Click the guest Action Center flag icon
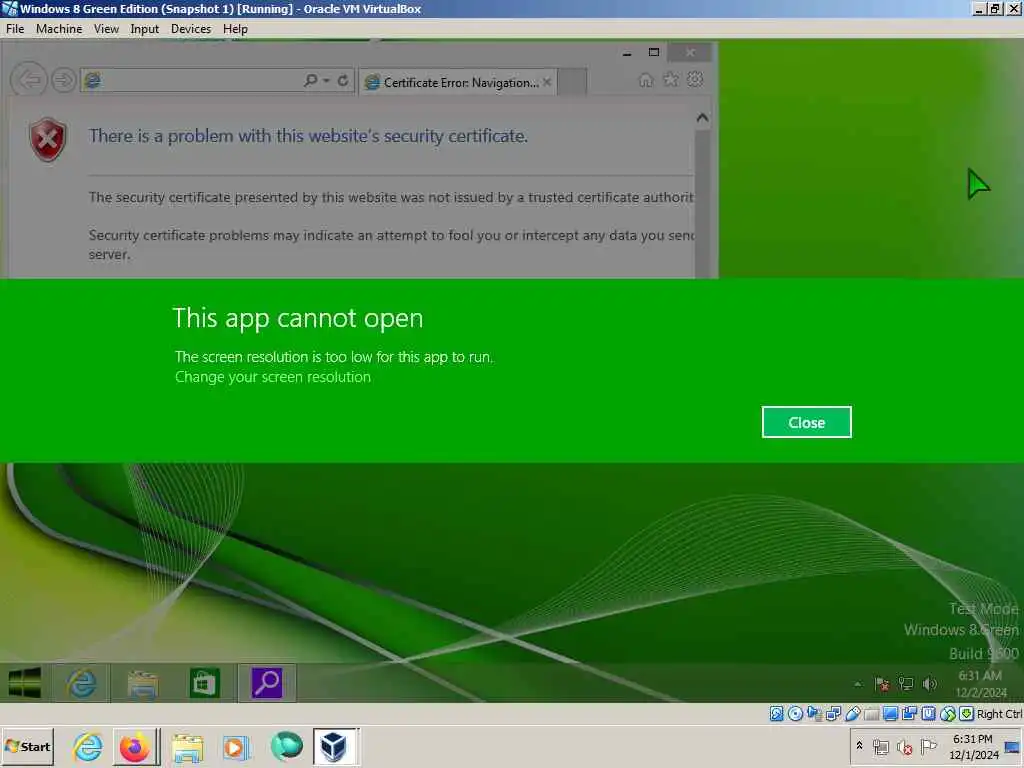 [x=882, y=684]
